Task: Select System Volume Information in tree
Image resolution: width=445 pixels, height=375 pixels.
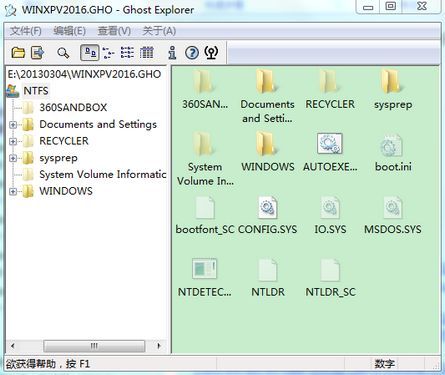Action: click(x=103, y=174)
